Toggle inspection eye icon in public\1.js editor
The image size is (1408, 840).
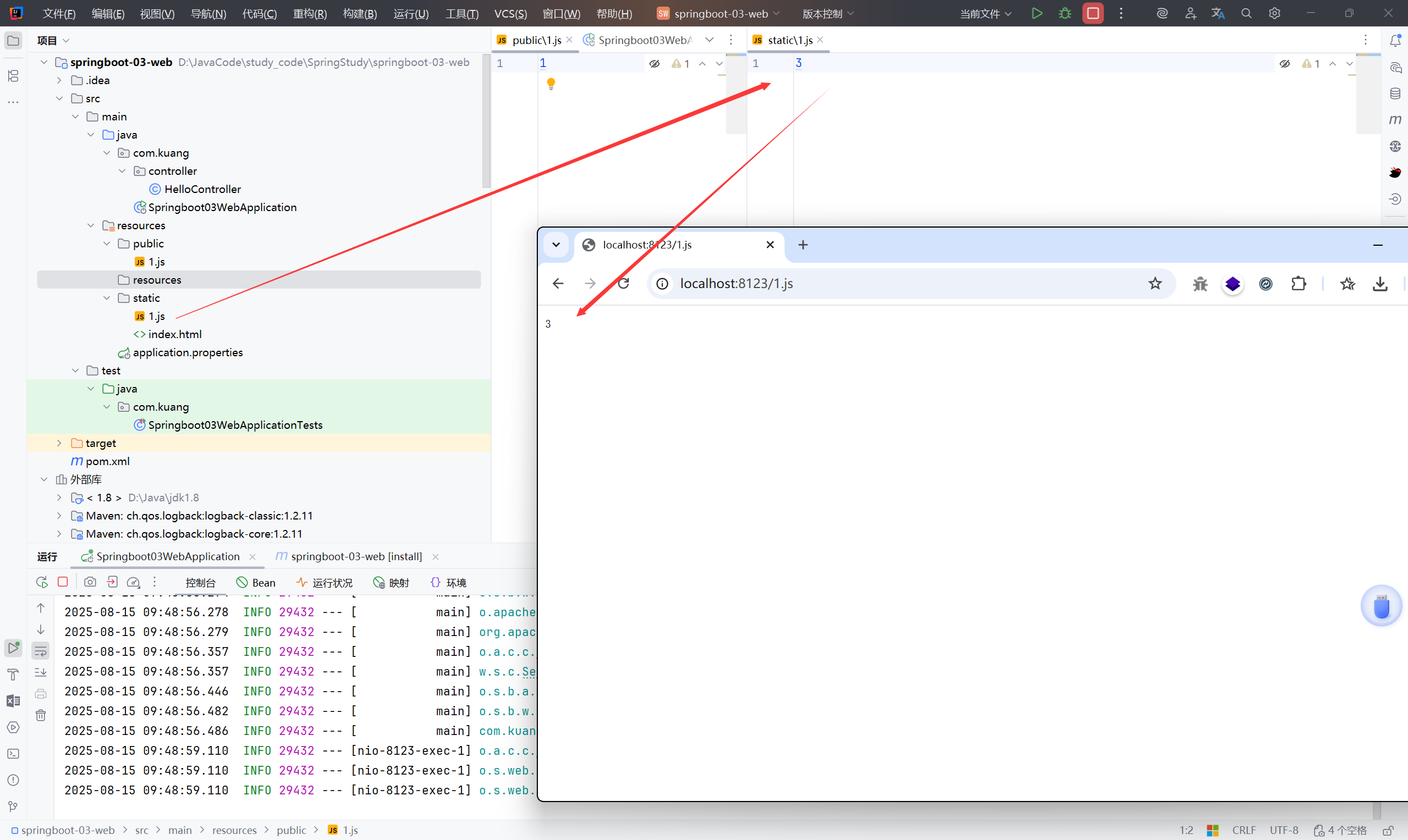coord(654,63)
